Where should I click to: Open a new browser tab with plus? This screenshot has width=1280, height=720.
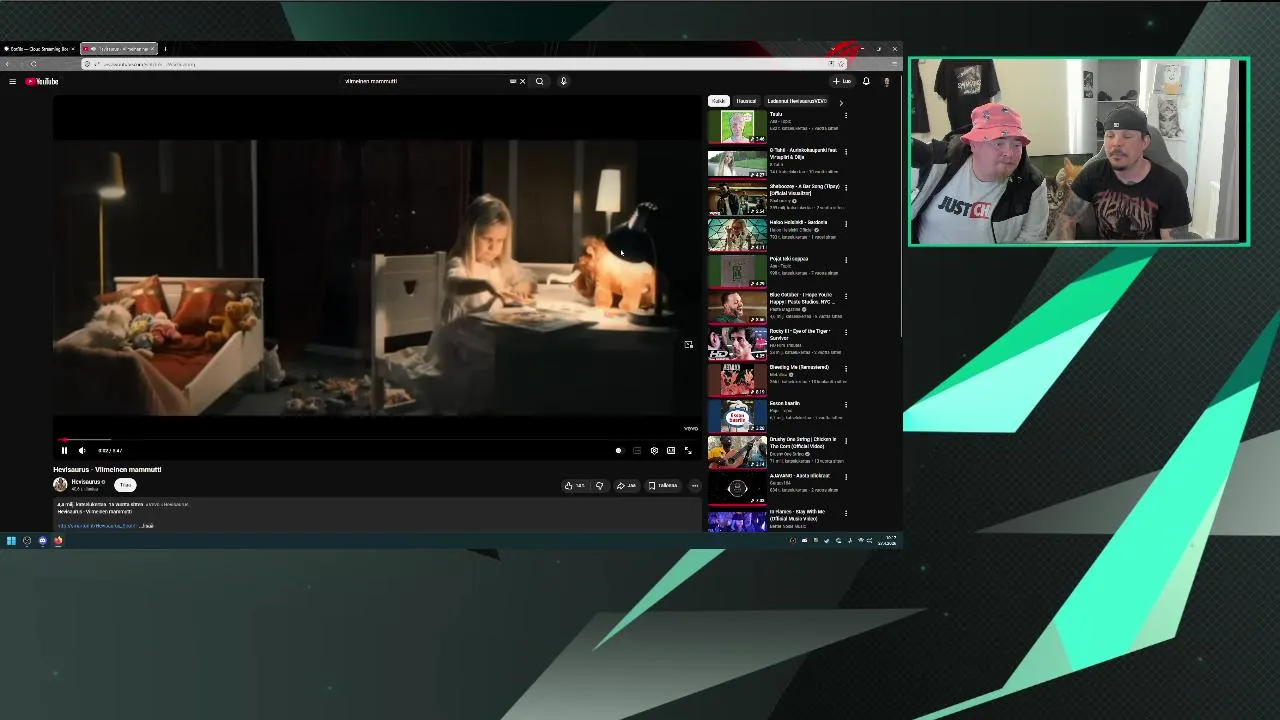(165, 48)
